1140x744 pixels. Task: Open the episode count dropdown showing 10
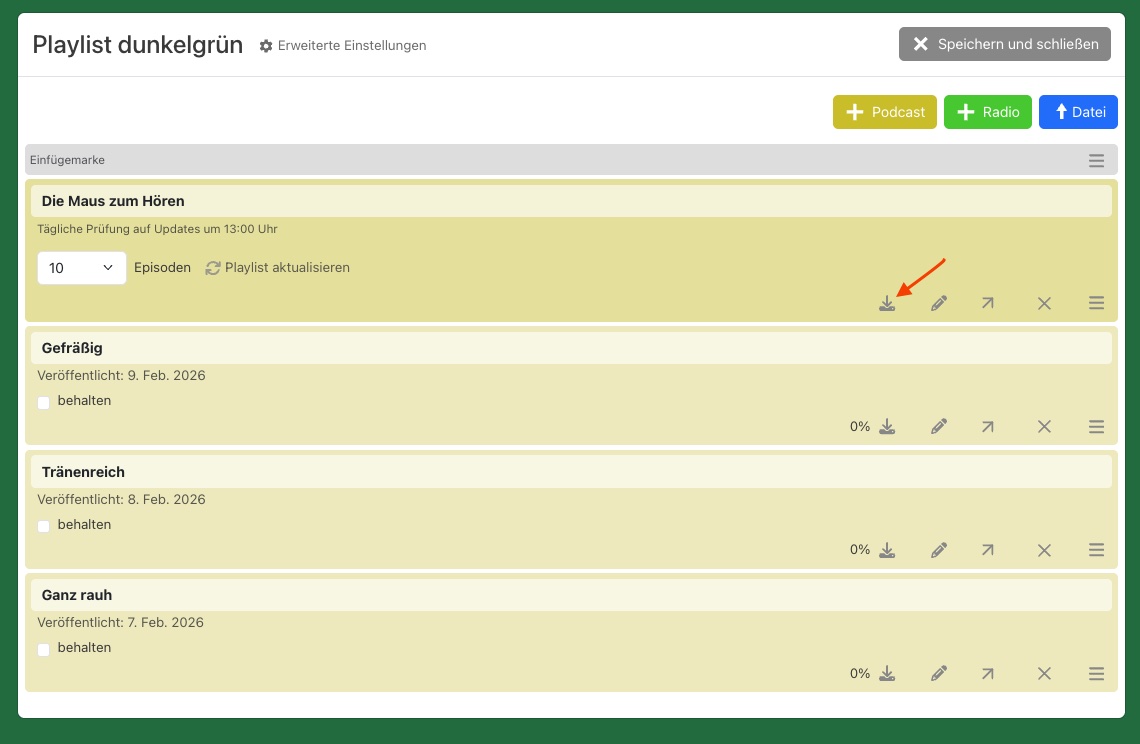coord(81,268)
